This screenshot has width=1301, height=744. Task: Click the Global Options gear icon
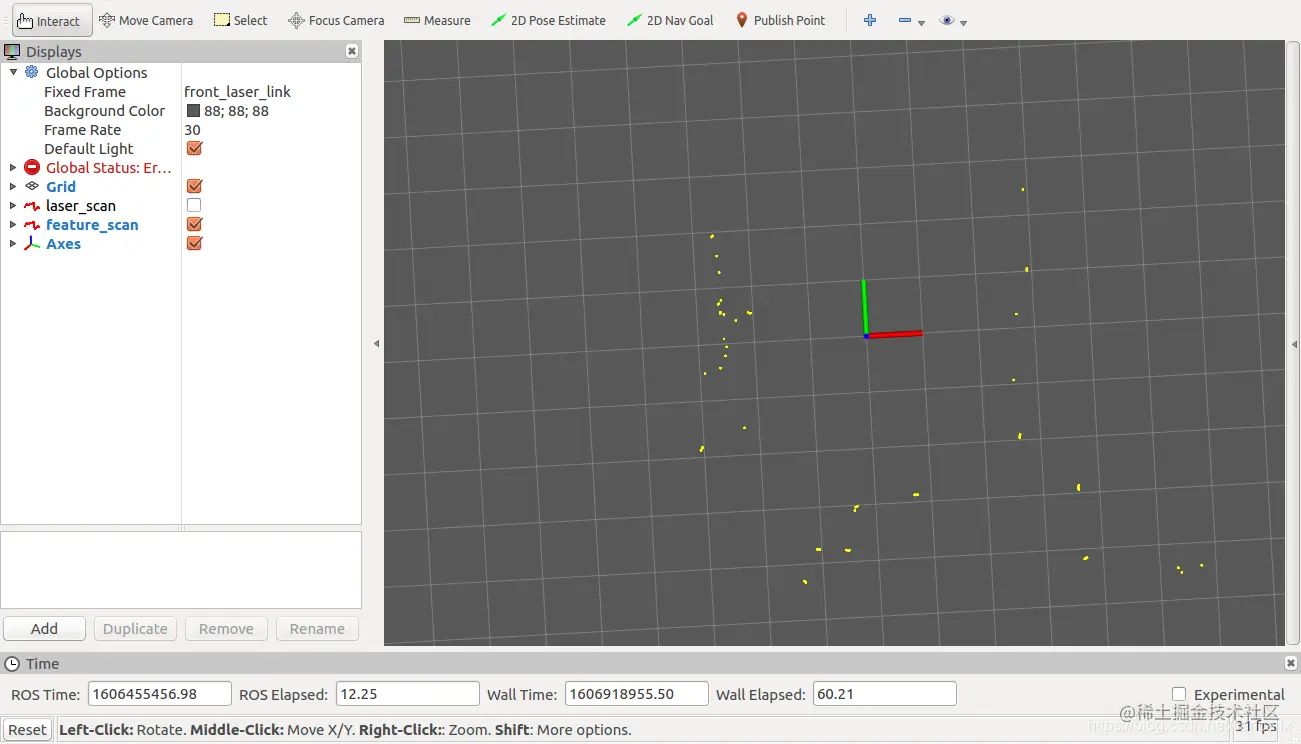click(32, 72)
